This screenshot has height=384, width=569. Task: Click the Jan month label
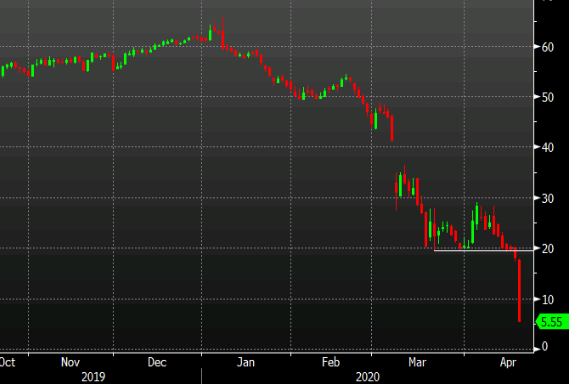[246, 362]
